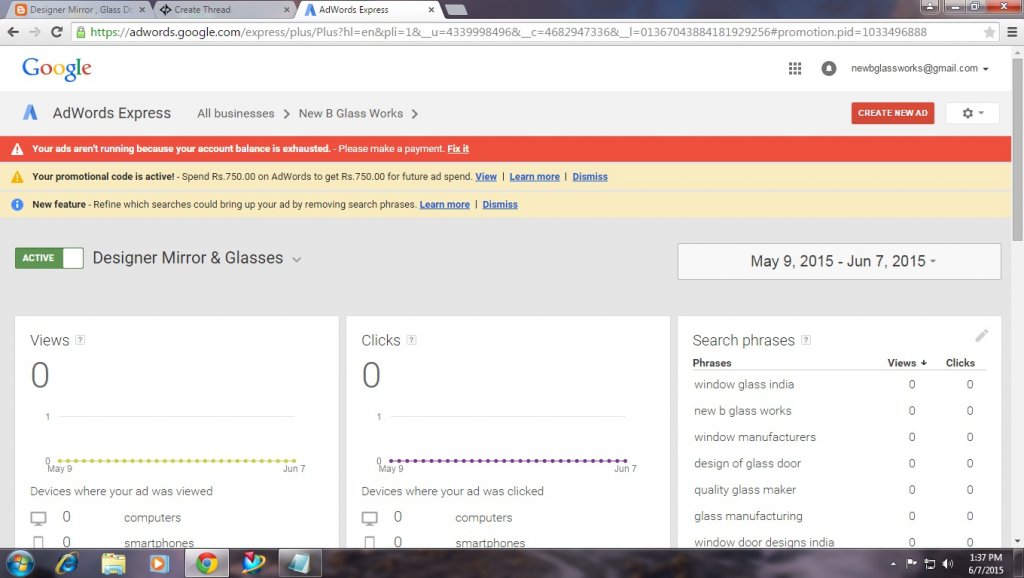1024x578 pixels.
Task: Open the date range May 9 - Jun 7 picker
Action: tap(839, 261)
